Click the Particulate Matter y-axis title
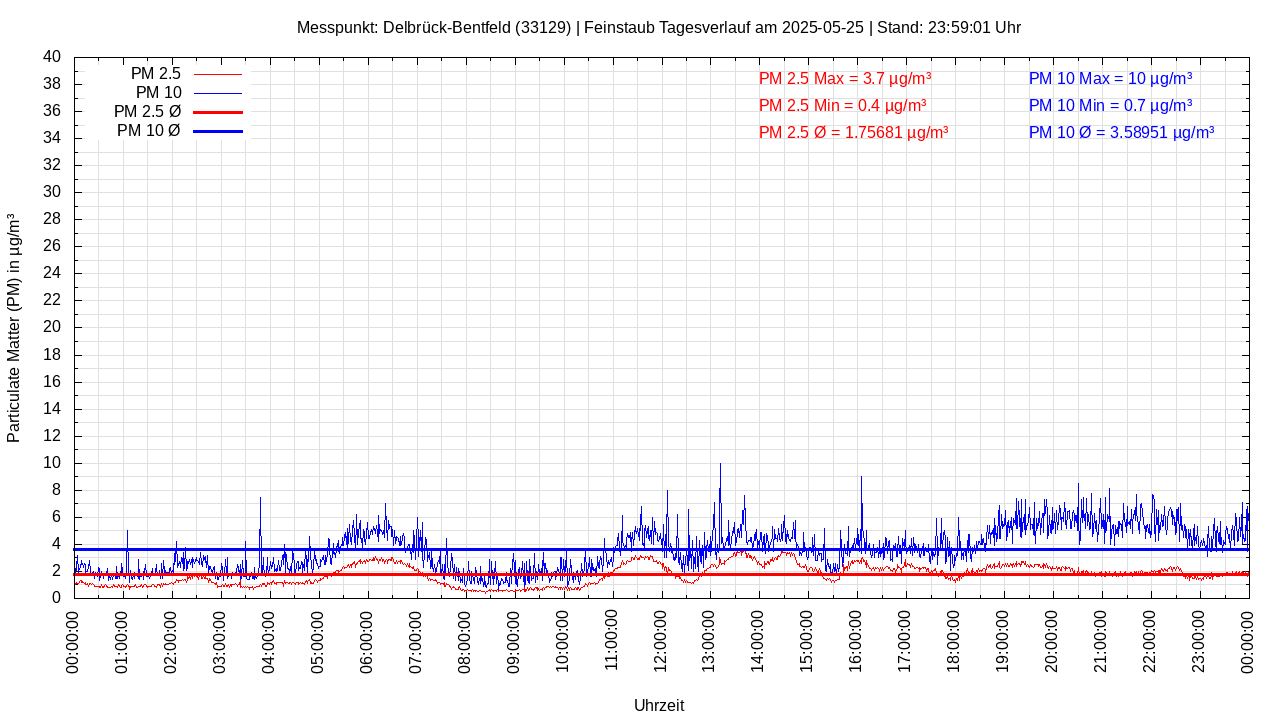Image resolution: width=1280 pixels, height=720 pixels. coord(14,327)
